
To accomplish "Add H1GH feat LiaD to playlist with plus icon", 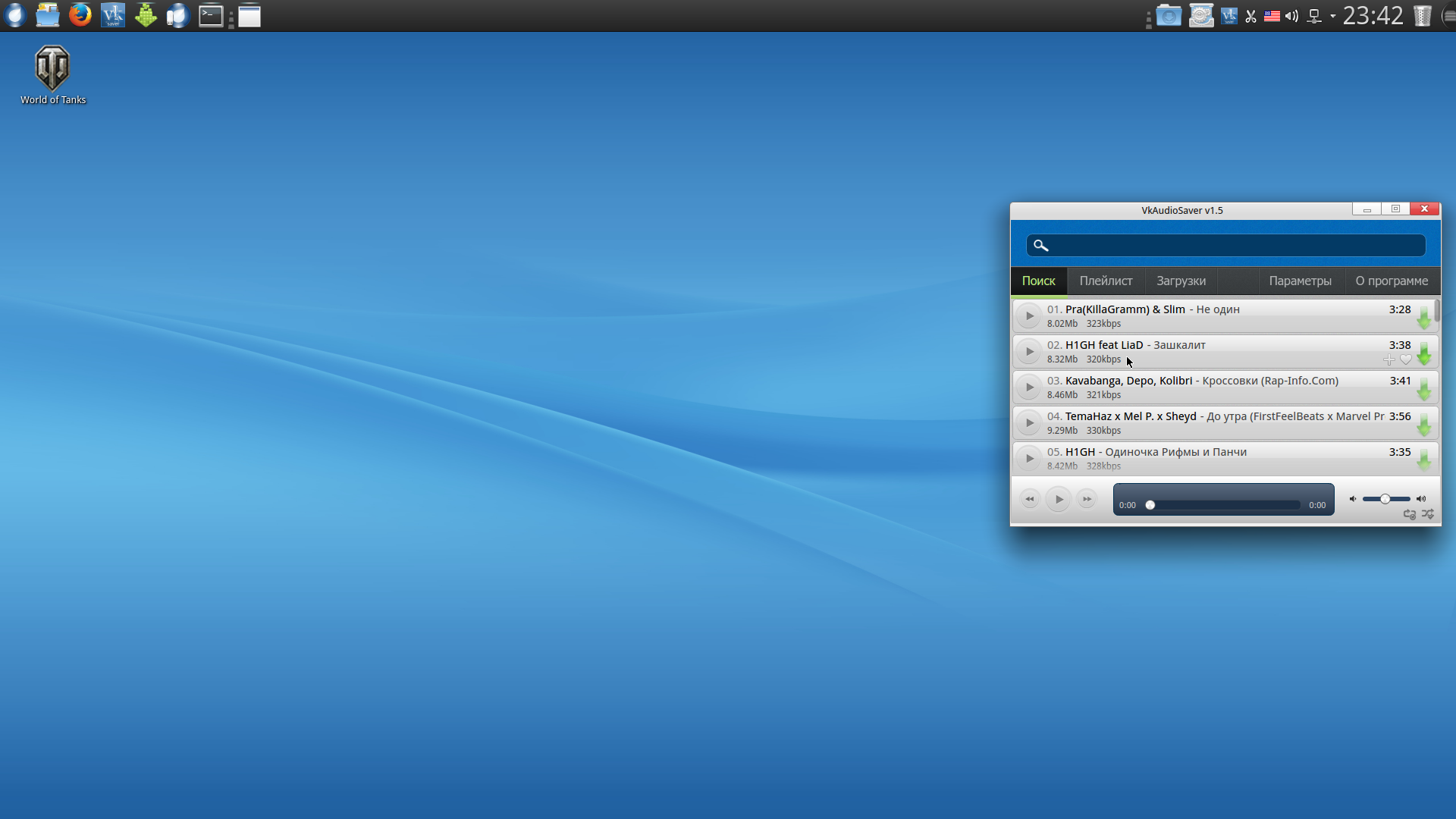I will click(x=1389, y=360).
